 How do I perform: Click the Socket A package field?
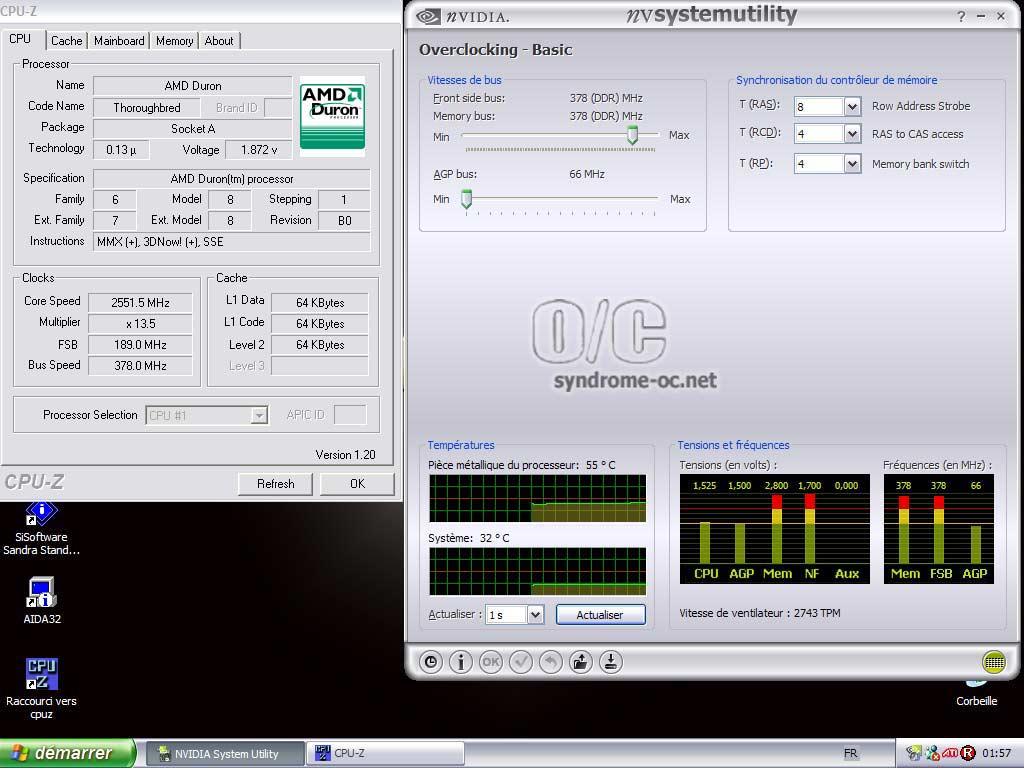pos(193,129)
